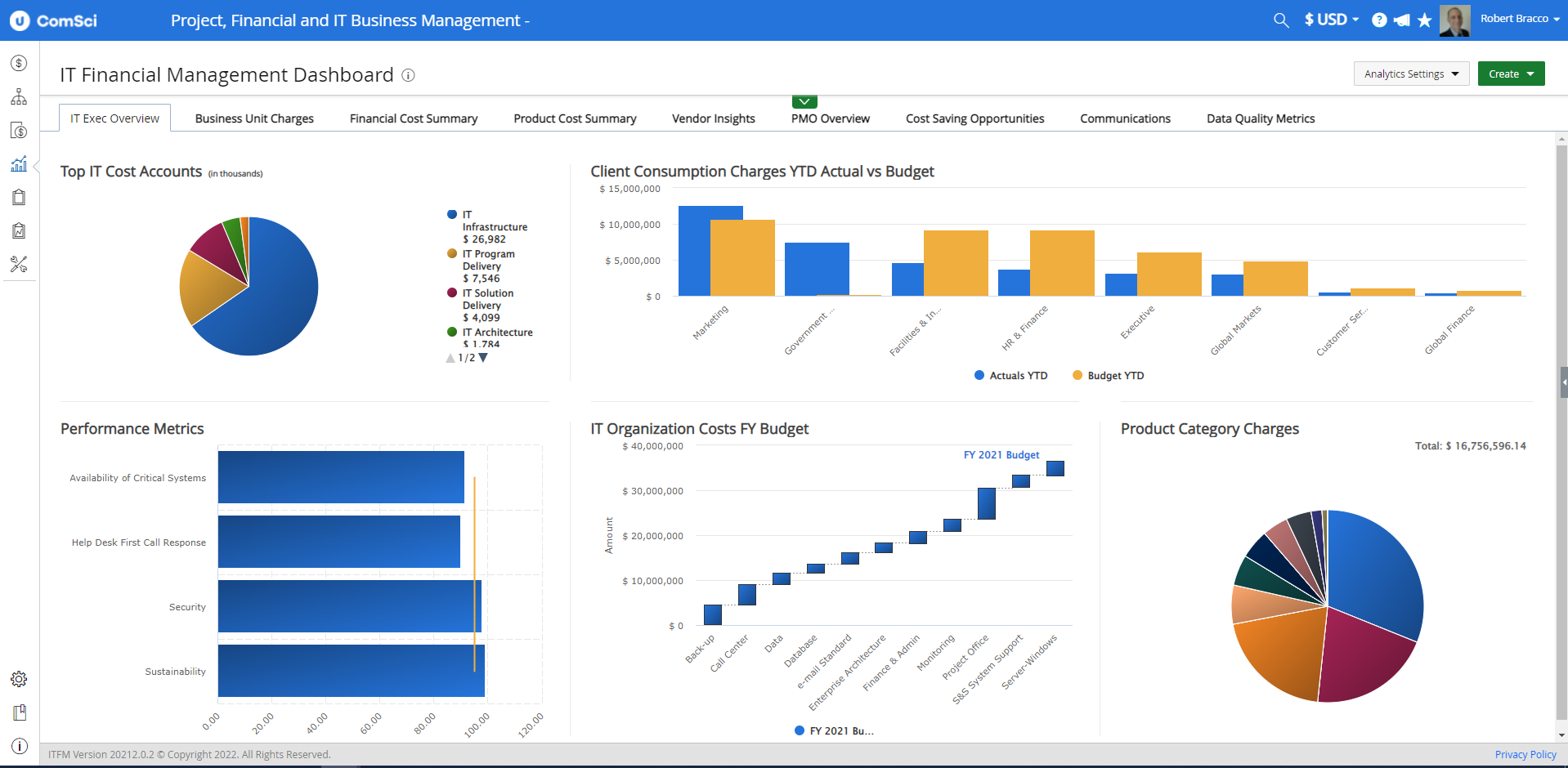This screenshot has height=768, width=1568.
Task: Click the Privacy Policy link
Action: [1524, 754]
